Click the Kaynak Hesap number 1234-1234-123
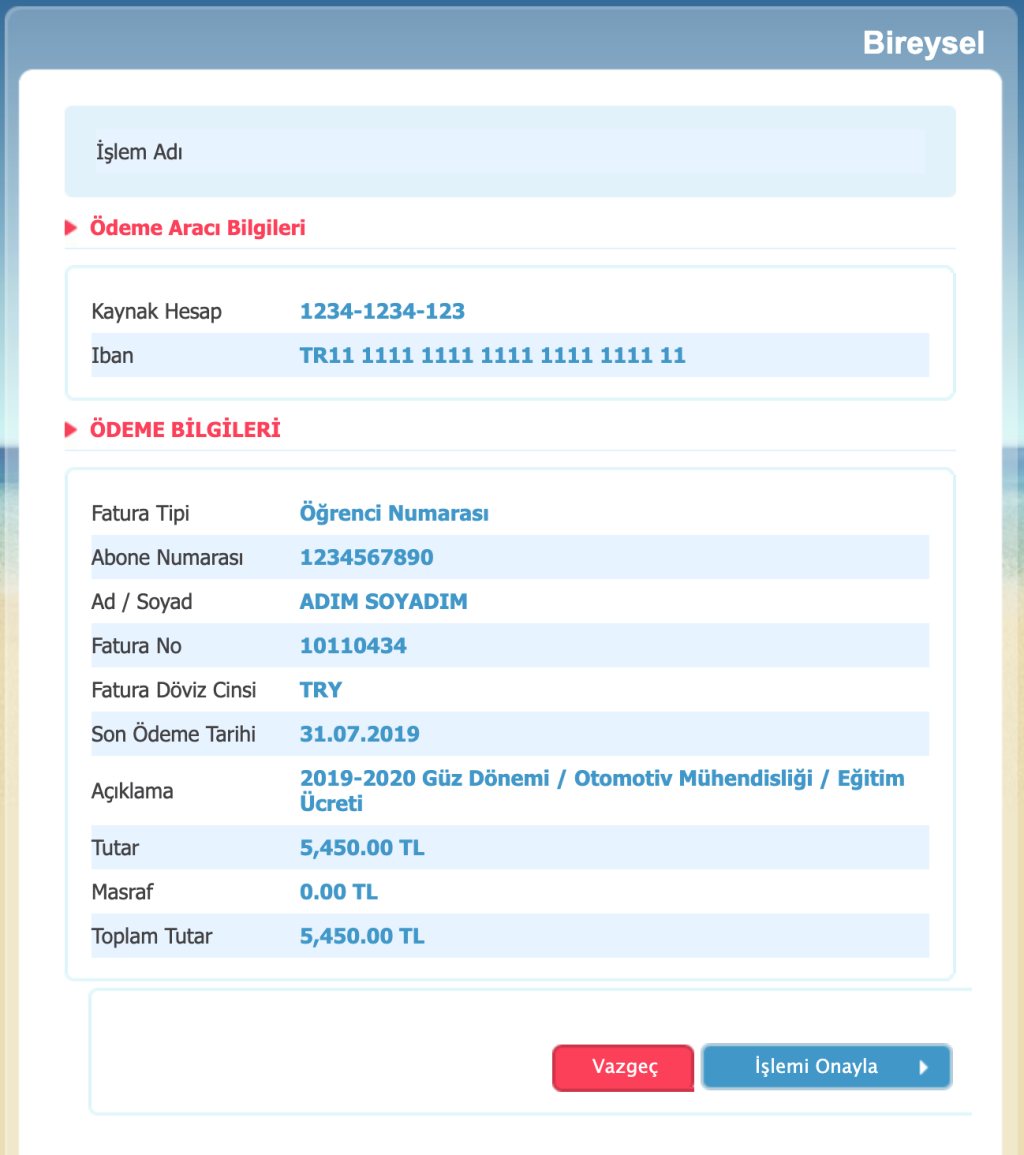The height and width of the screenshot is (1155, 1024). pos(382,311)
